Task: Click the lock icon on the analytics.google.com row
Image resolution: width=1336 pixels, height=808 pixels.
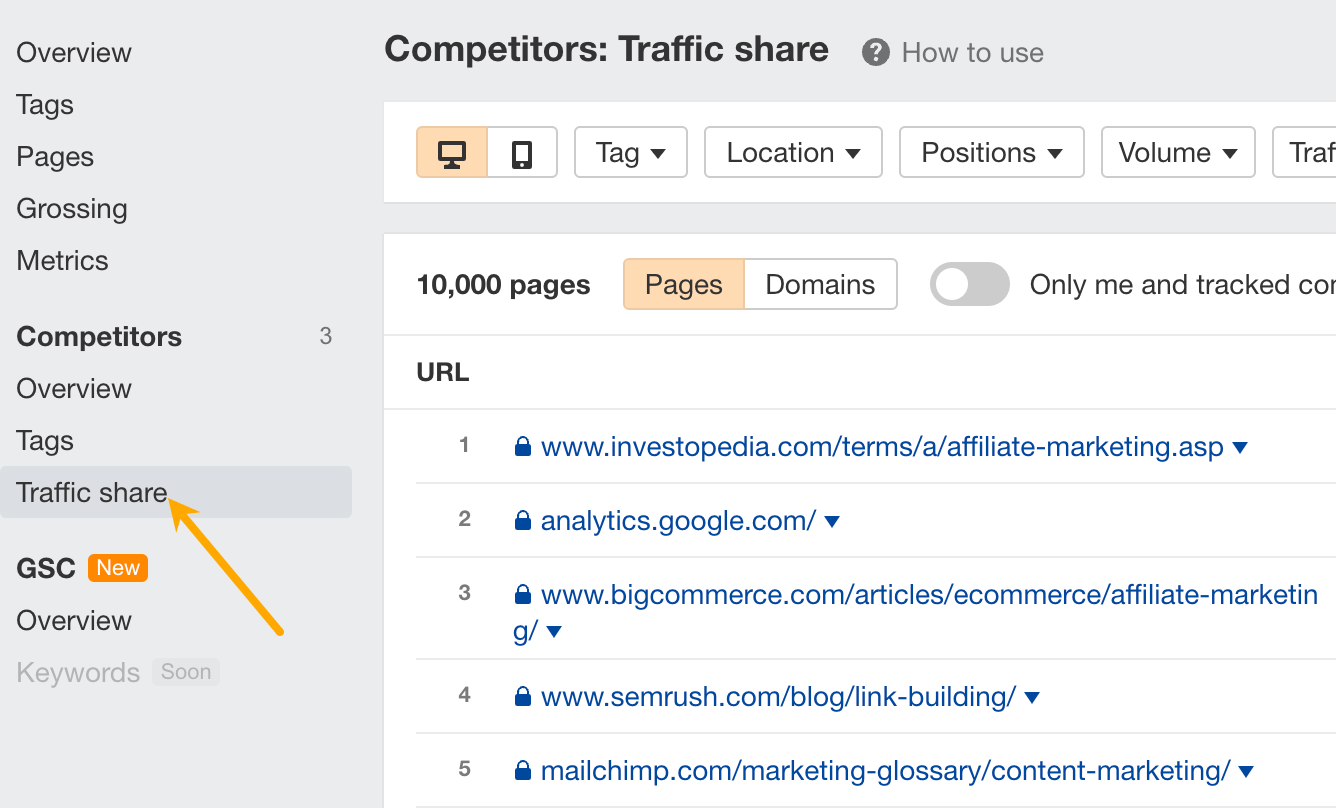Action: tap(523, 520)
